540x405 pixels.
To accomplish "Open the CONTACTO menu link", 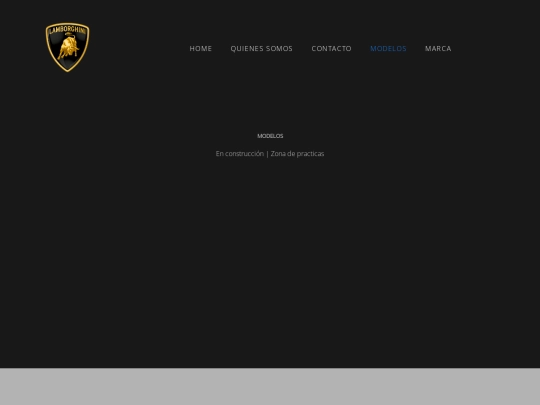I will (x=332, y=49).
